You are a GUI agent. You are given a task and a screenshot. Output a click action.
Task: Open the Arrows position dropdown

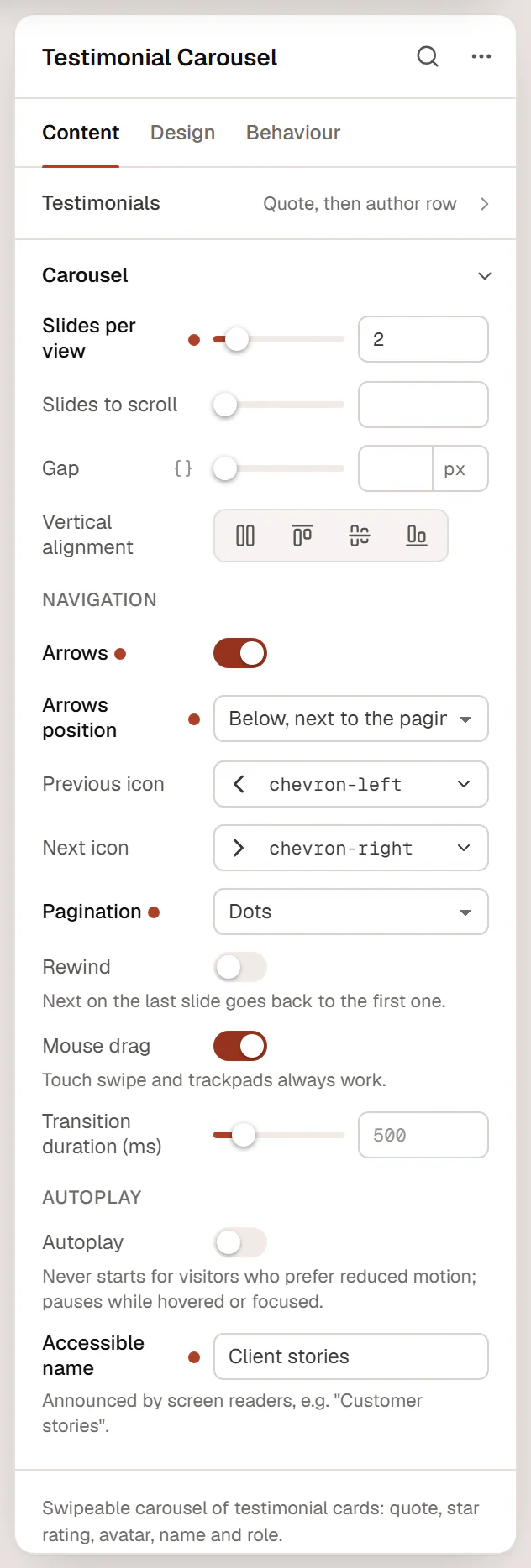[x=351, y=719]
